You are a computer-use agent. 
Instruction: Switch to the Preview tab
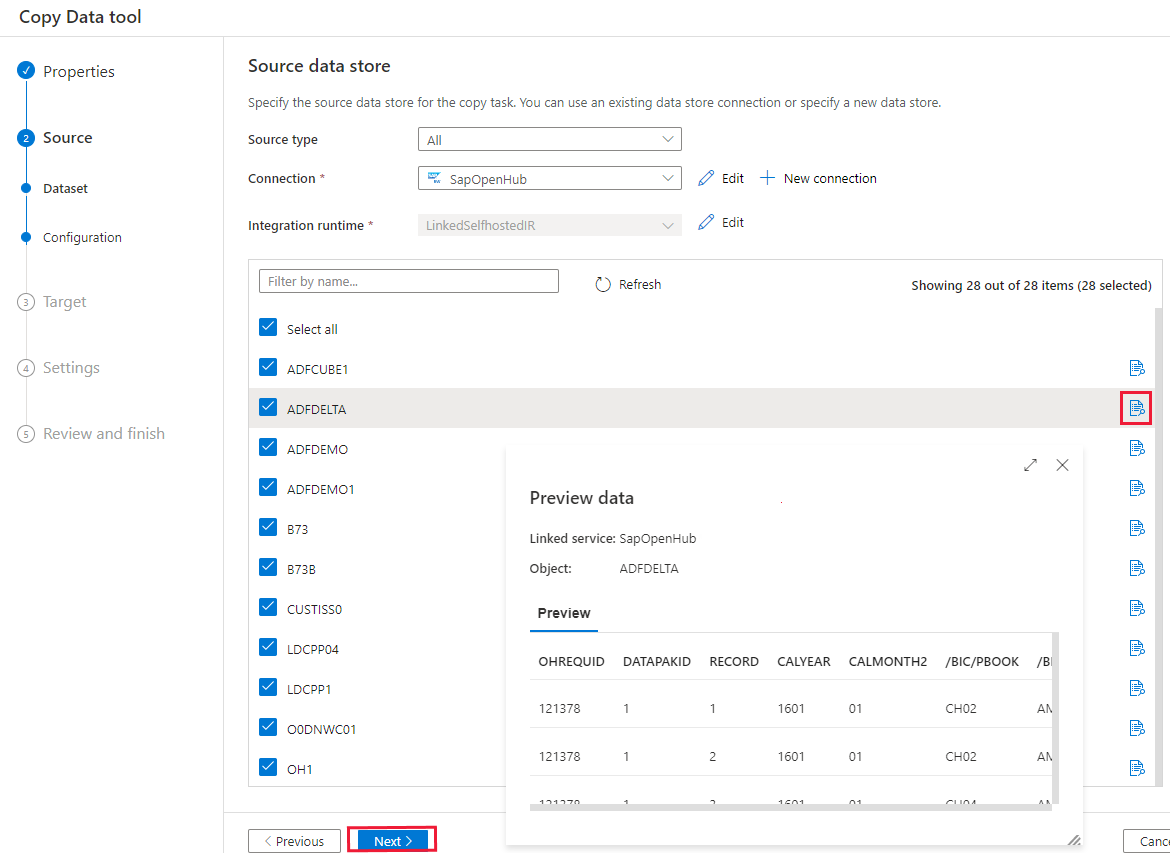tap(563, 613)
